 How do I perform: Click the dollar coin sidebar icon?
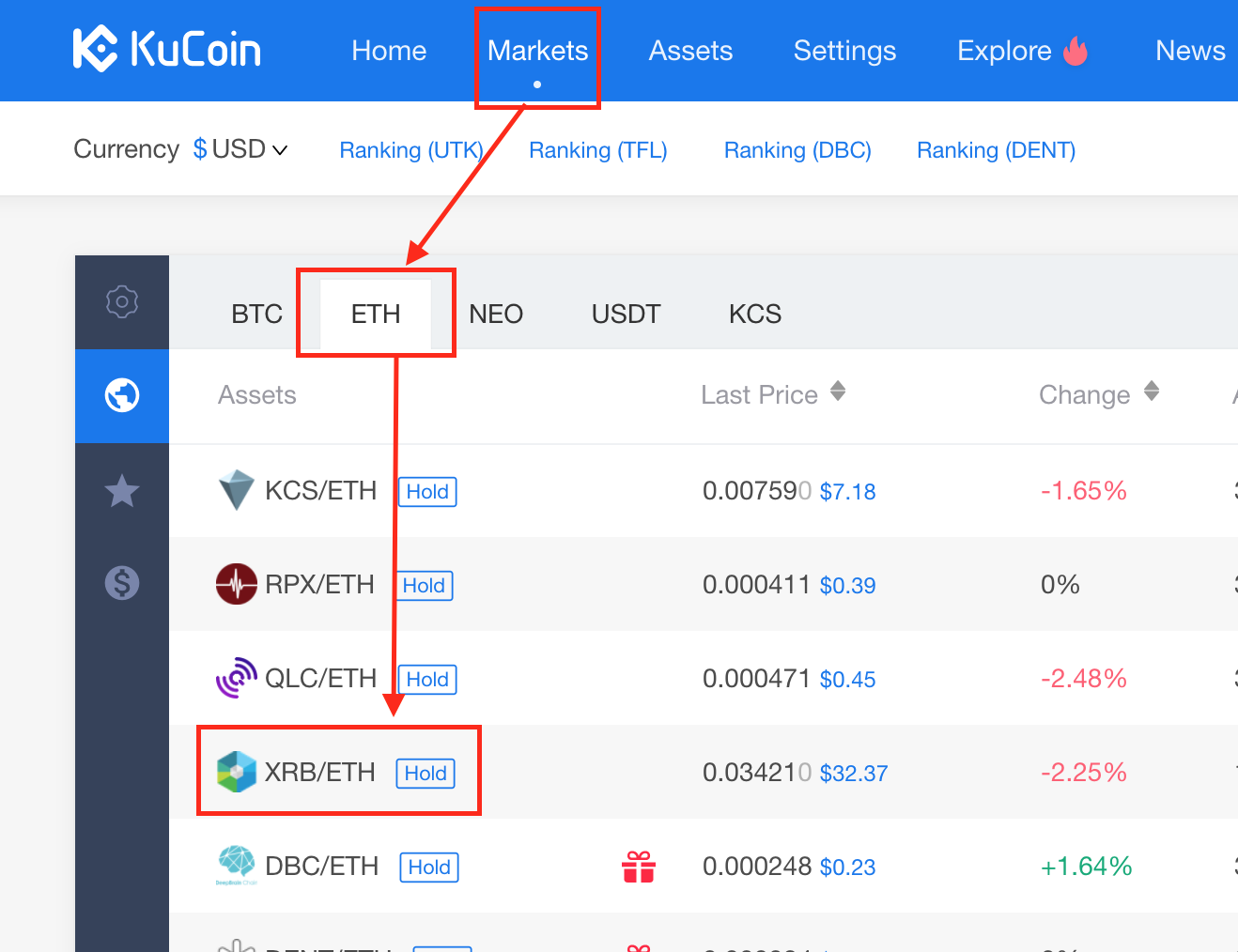click(122, 583)
